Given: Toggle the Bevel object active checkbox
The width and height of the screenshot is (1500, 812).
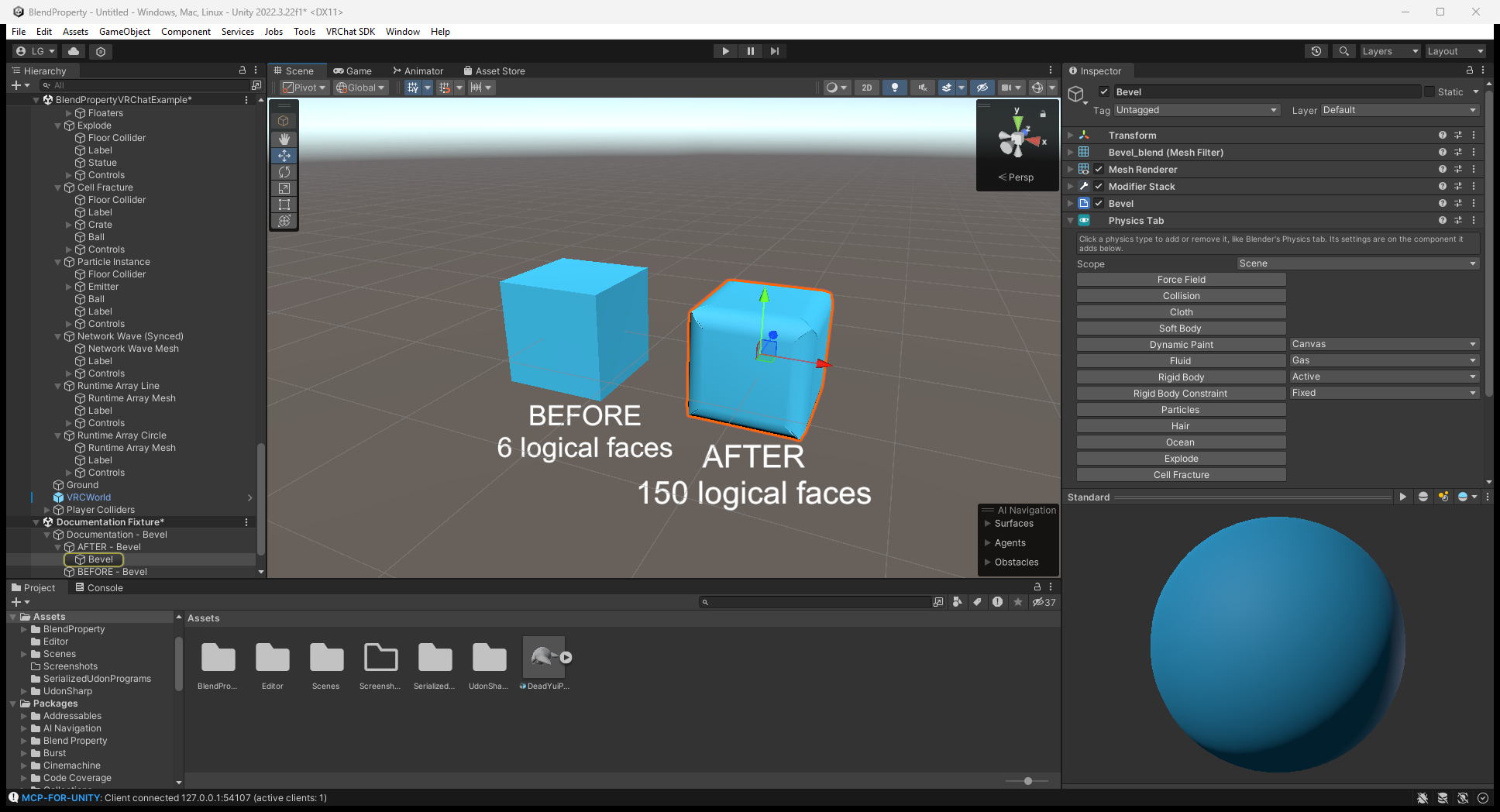Looking at the screenshot, I should coord(1104,91).
